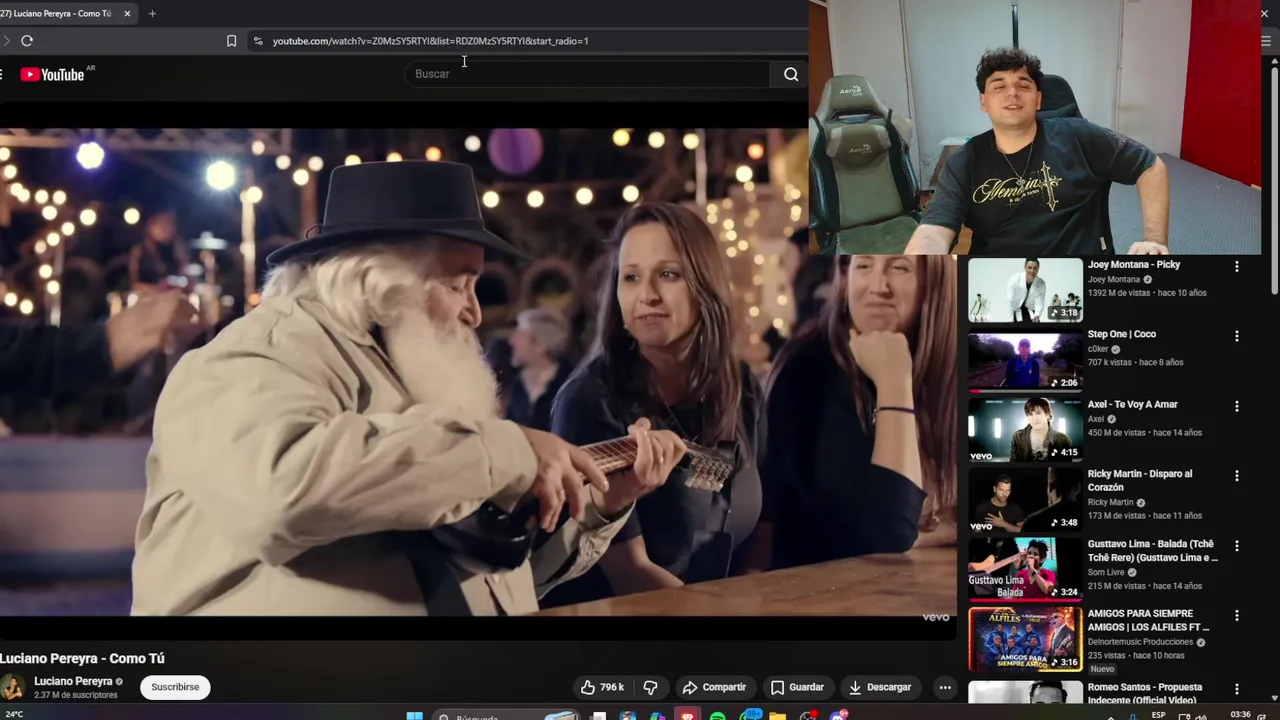Open the Joey Montana - Picky thumbnail
Viewport: 1280px width, 720px height.
(x=1025, y=290)
